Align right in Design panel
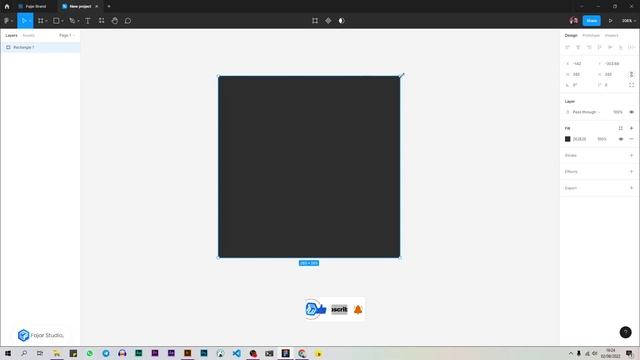Viewport: 640px width, 360px height. pyautogui.click(x=589, y=47)
